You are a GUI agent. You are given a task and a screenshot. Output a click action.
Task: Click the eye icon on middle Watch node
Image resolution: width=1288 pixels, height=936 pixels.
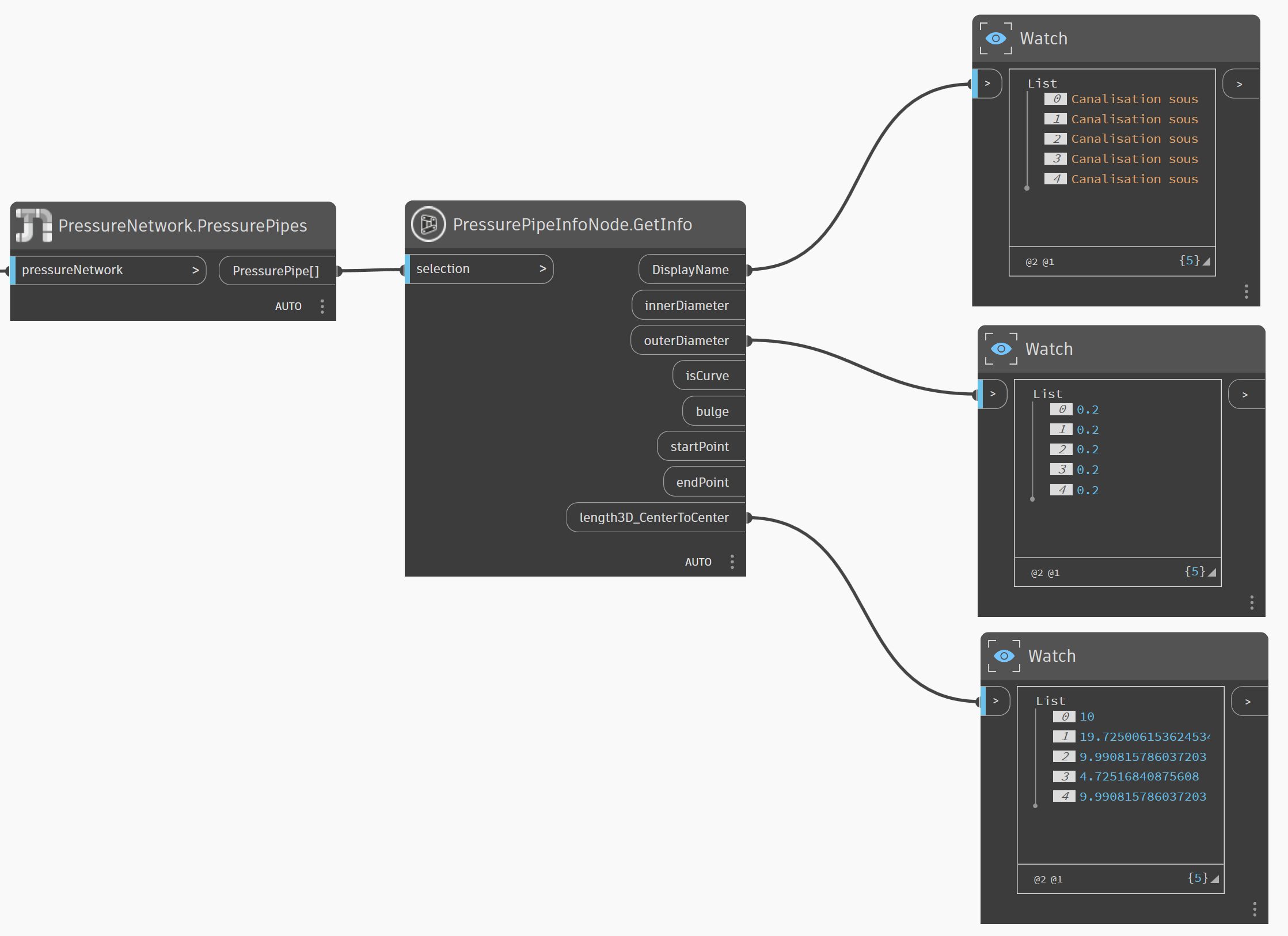(x=1001, y=349)
